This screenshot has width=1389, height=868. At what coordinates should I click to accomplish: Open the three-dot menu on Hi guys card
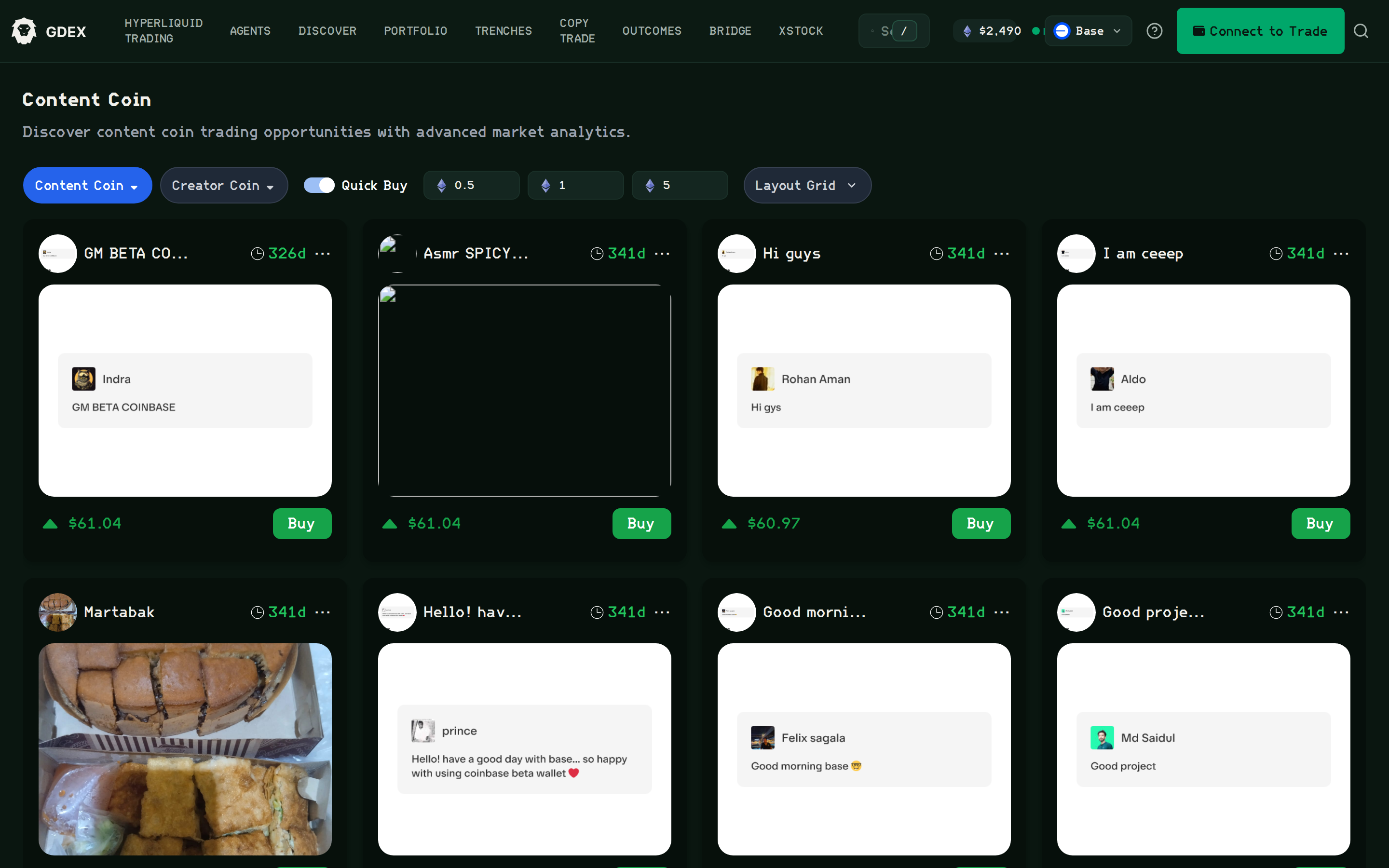pos(1002,253)
